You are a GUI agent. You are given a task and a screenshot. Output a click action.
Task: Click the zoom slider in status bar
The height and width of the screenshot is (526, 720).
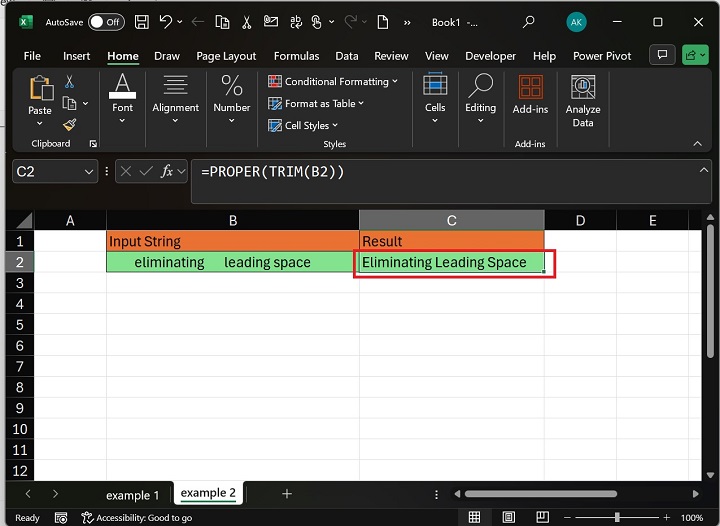click(x=617, y=518)
